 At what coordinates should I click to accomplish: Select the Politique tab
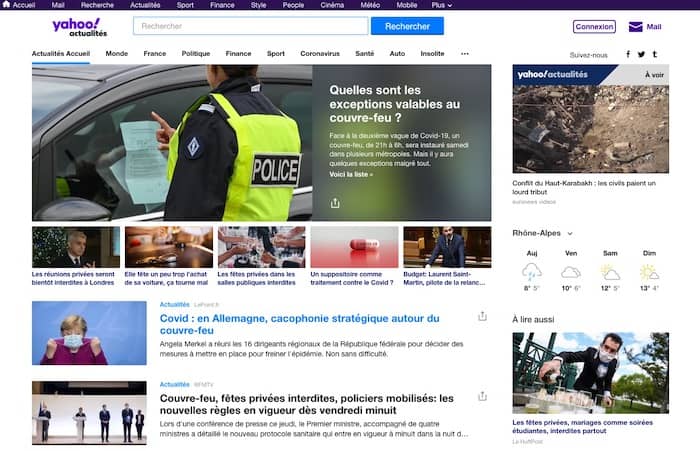pos(196,54)
